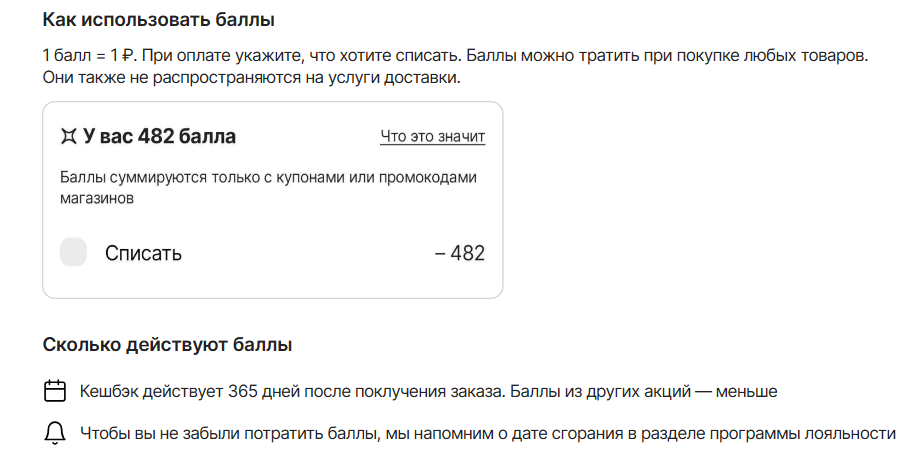Click the word "магазинов" in the card
This screenshot has width=916, height=468.
click(x=97, y=198)
